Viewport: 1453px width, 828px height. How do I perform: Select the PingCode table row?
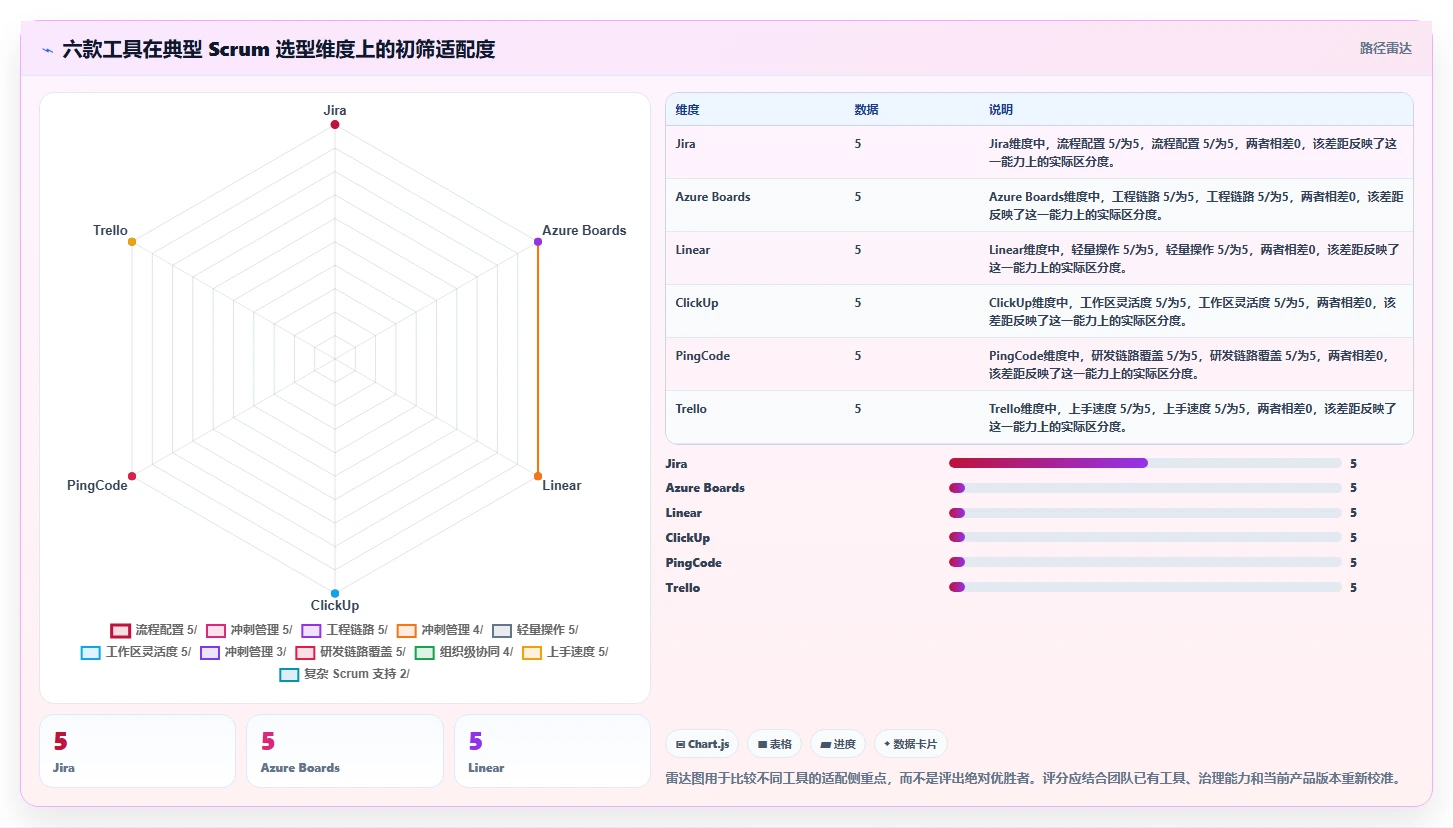[1039, 364]
